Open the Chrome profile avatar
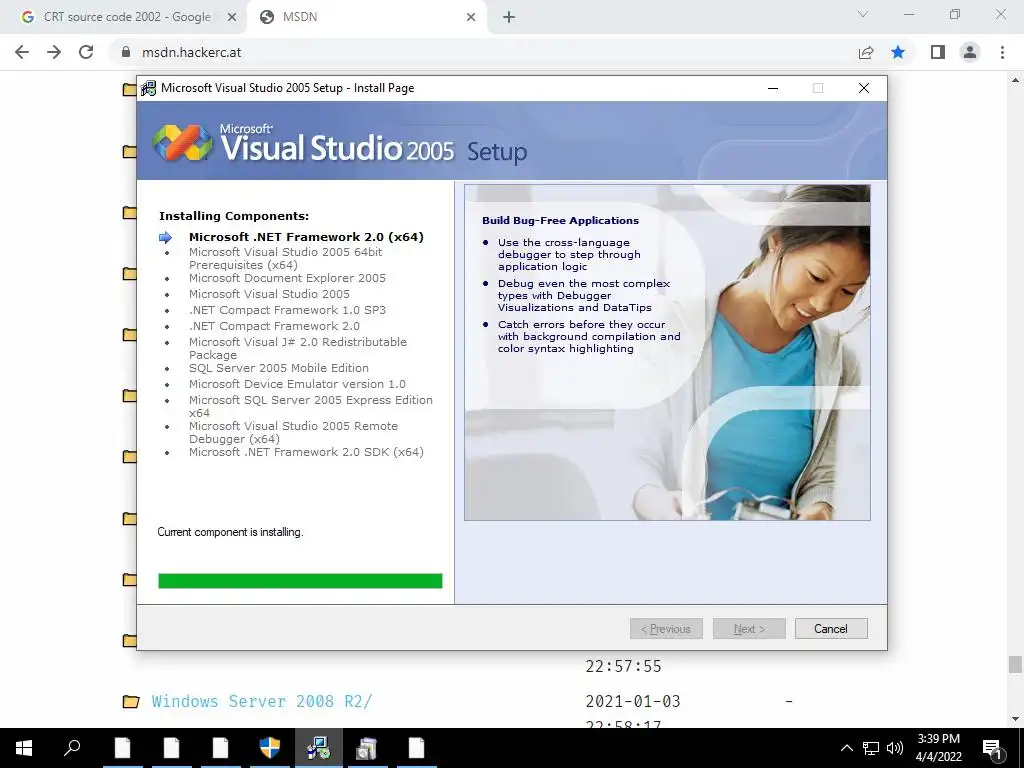 click(970, 52)
